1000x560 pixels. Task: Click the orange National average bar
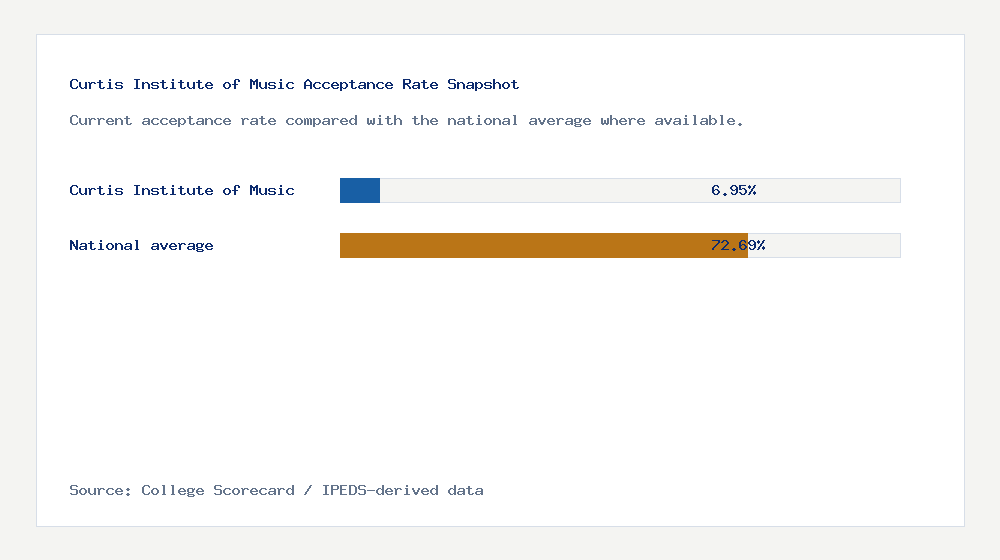[543, 246]
